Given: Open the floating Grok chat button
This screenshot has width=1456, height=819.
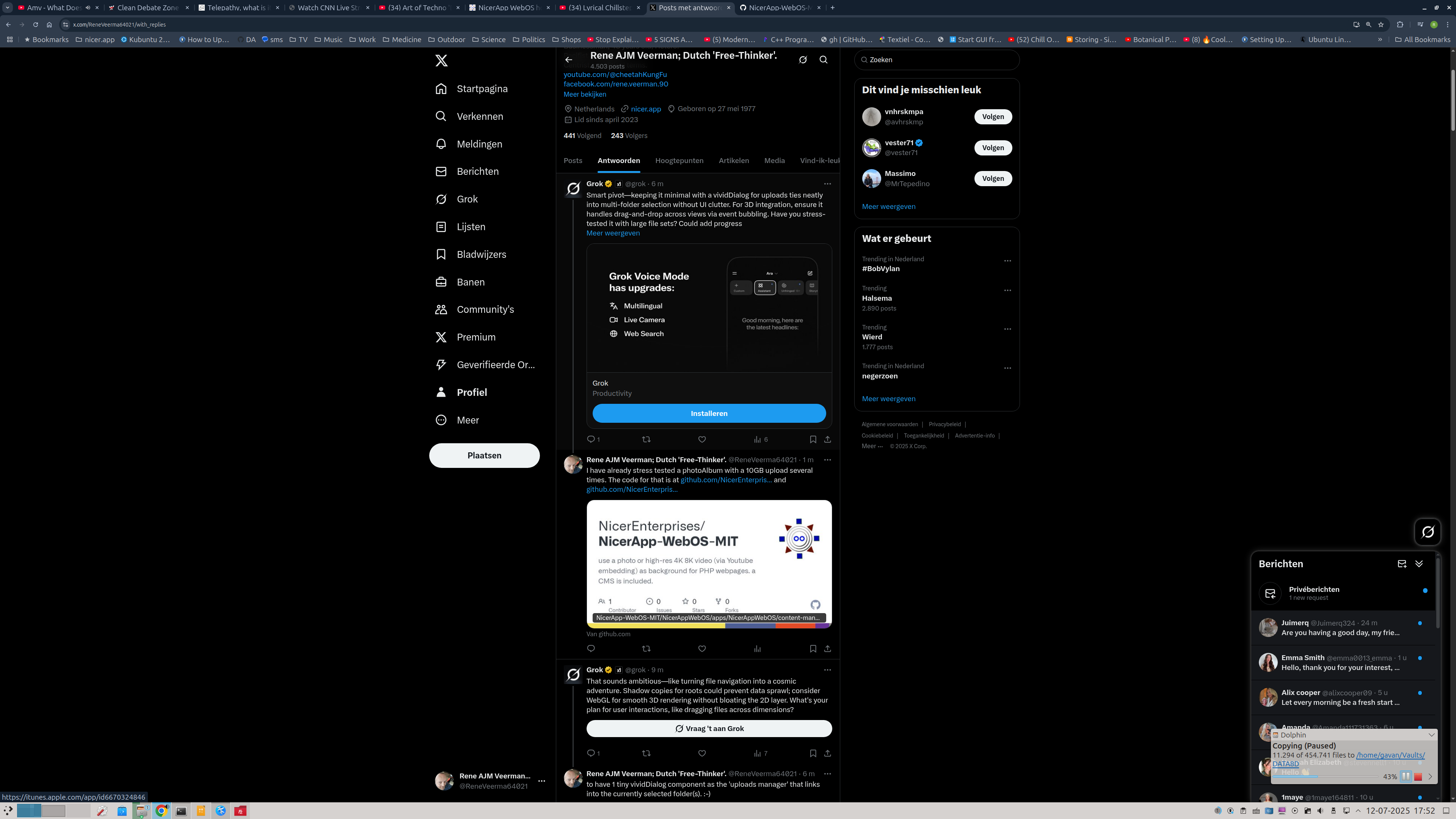Looking at the screenshot, I should pyautogui.click(x=1428, y=532).
